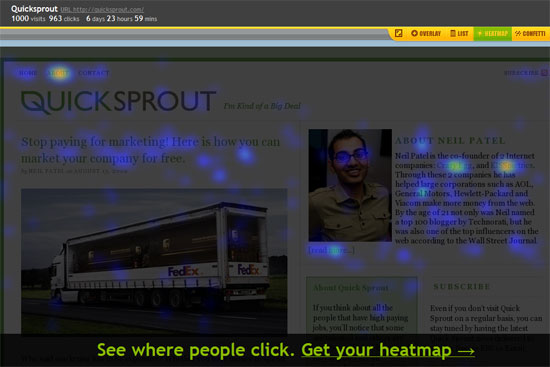Click the 'About Neil Patel' heading
This screenshot has height=367, width=550.
click(450, 141)
